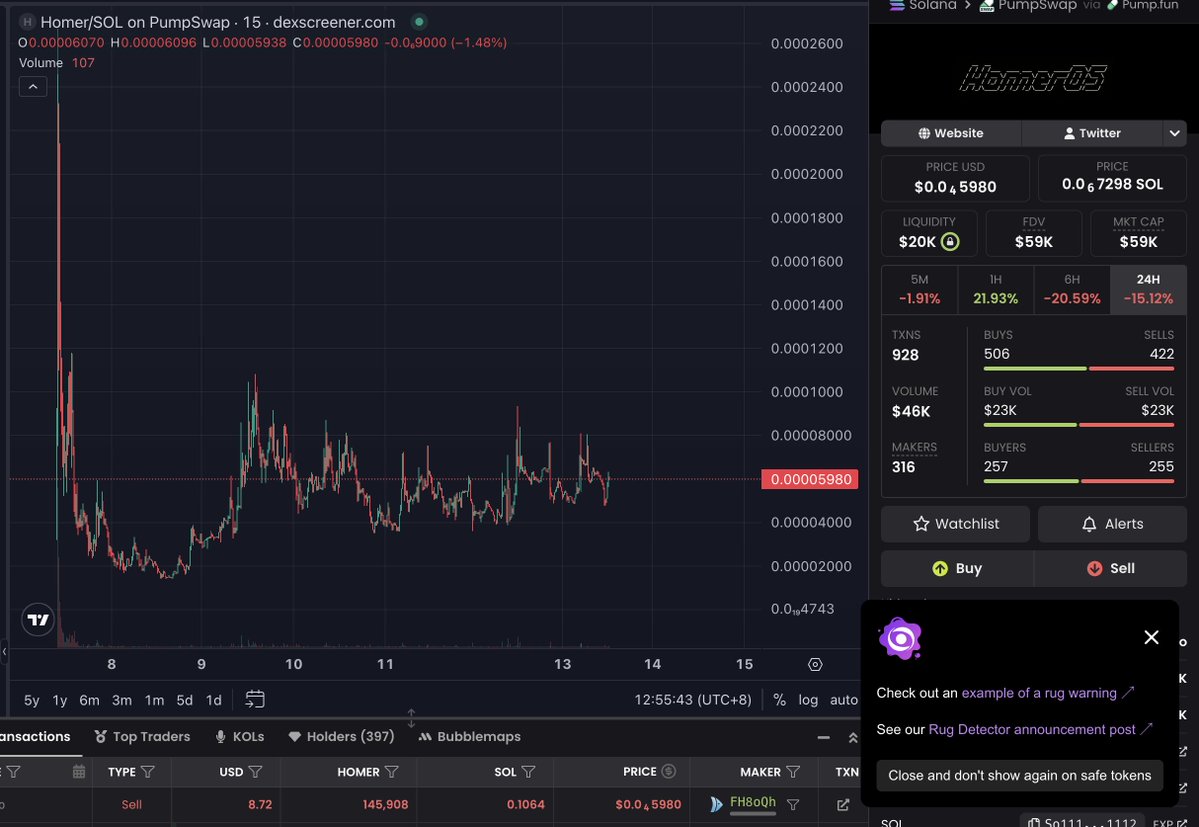This screenshot has height=827, width=1199.
Task: Select the 5d time range
Action: click(x=184, y=700)
